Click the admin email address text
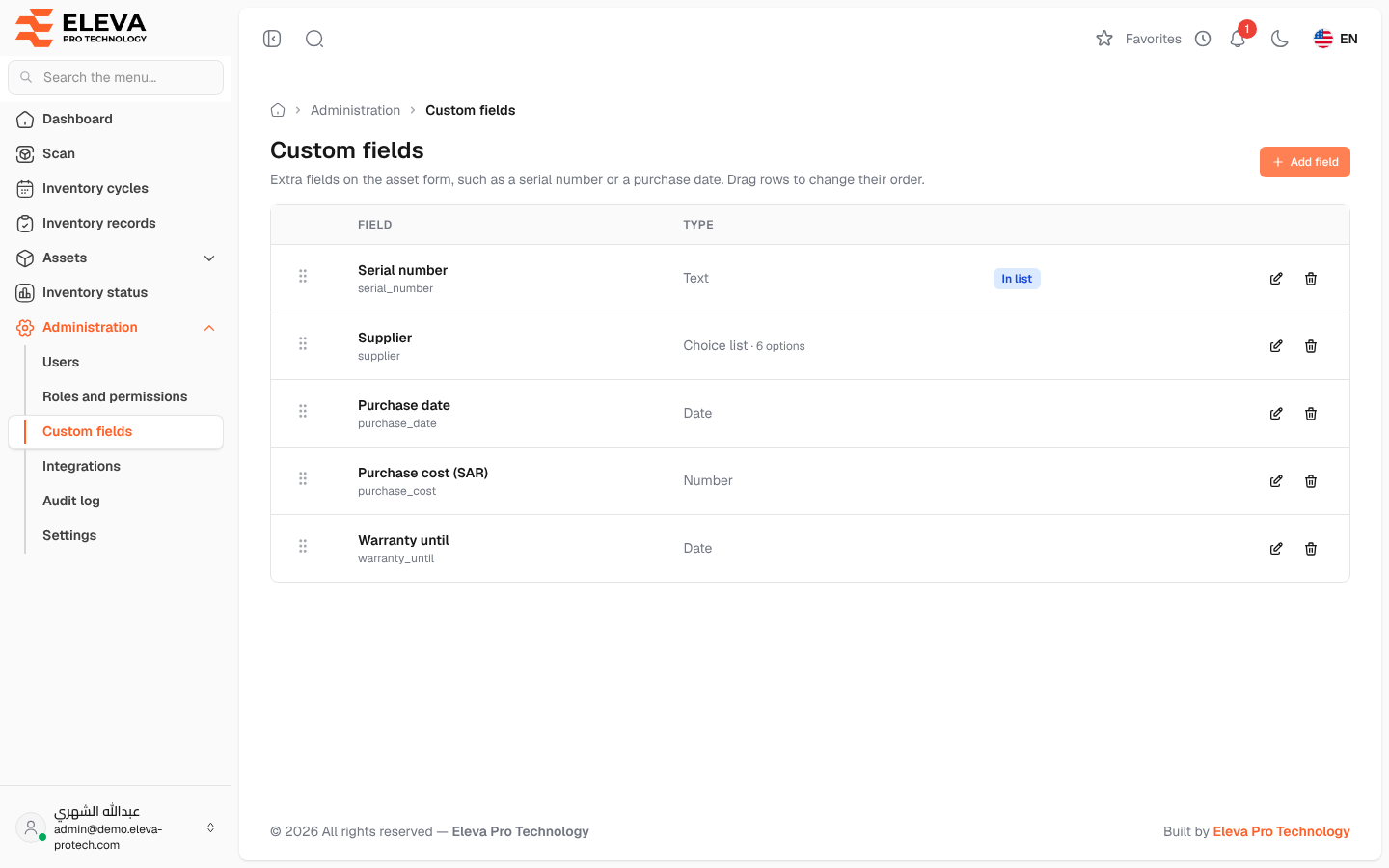The height and width of the screenshot is (868, 1389). point(108,837)
